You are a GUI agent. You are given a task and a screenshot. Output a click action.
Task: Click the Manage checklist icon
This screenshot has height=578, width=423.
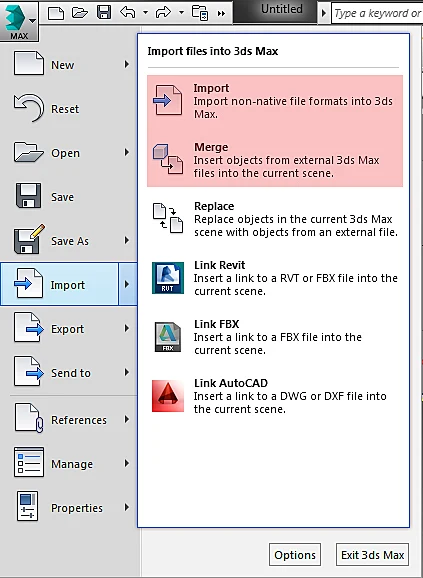29,462
